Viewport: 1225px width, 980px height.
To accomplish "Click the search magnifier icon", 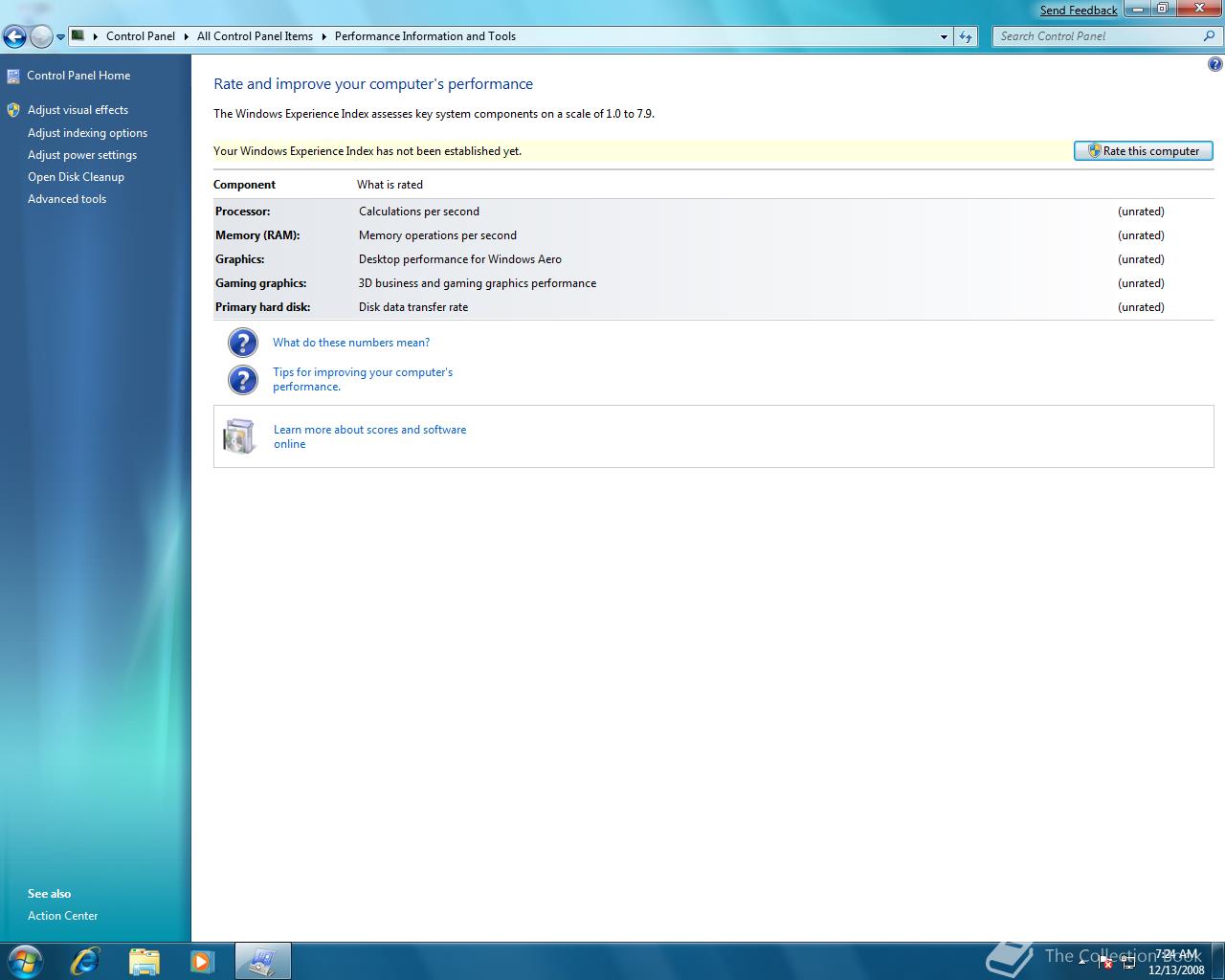I will 1210,36.
